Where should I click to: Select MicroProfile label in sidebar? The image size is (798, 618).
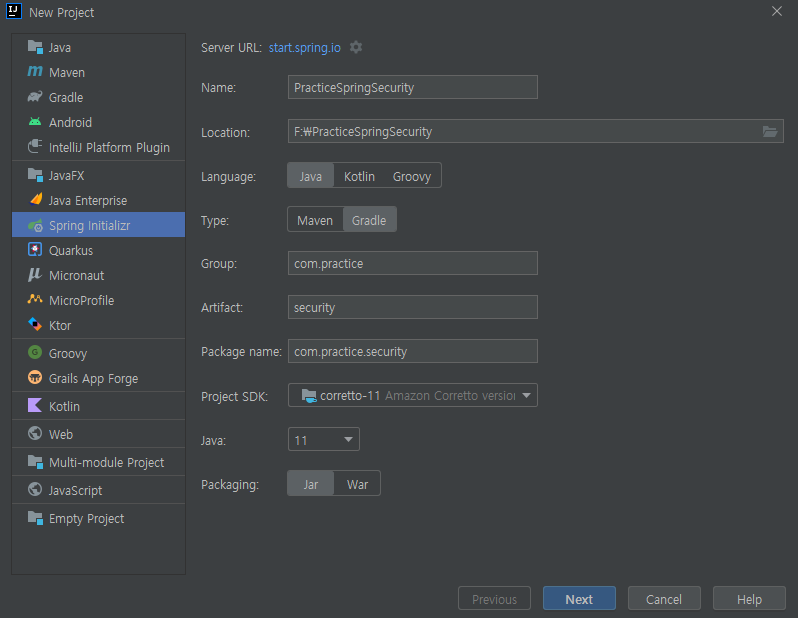pos(81,300)
